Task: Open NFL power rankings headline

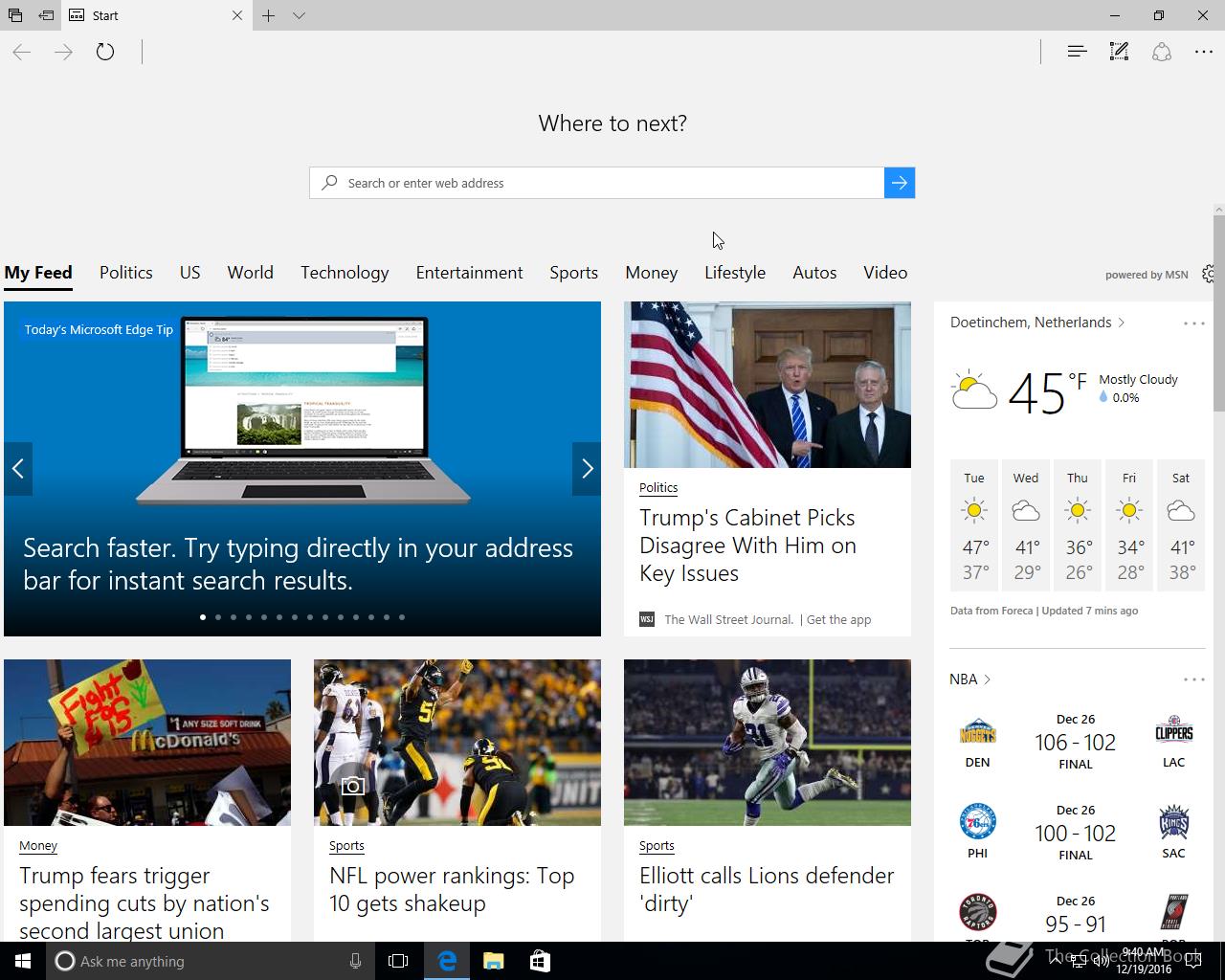Action: (452, 890)
